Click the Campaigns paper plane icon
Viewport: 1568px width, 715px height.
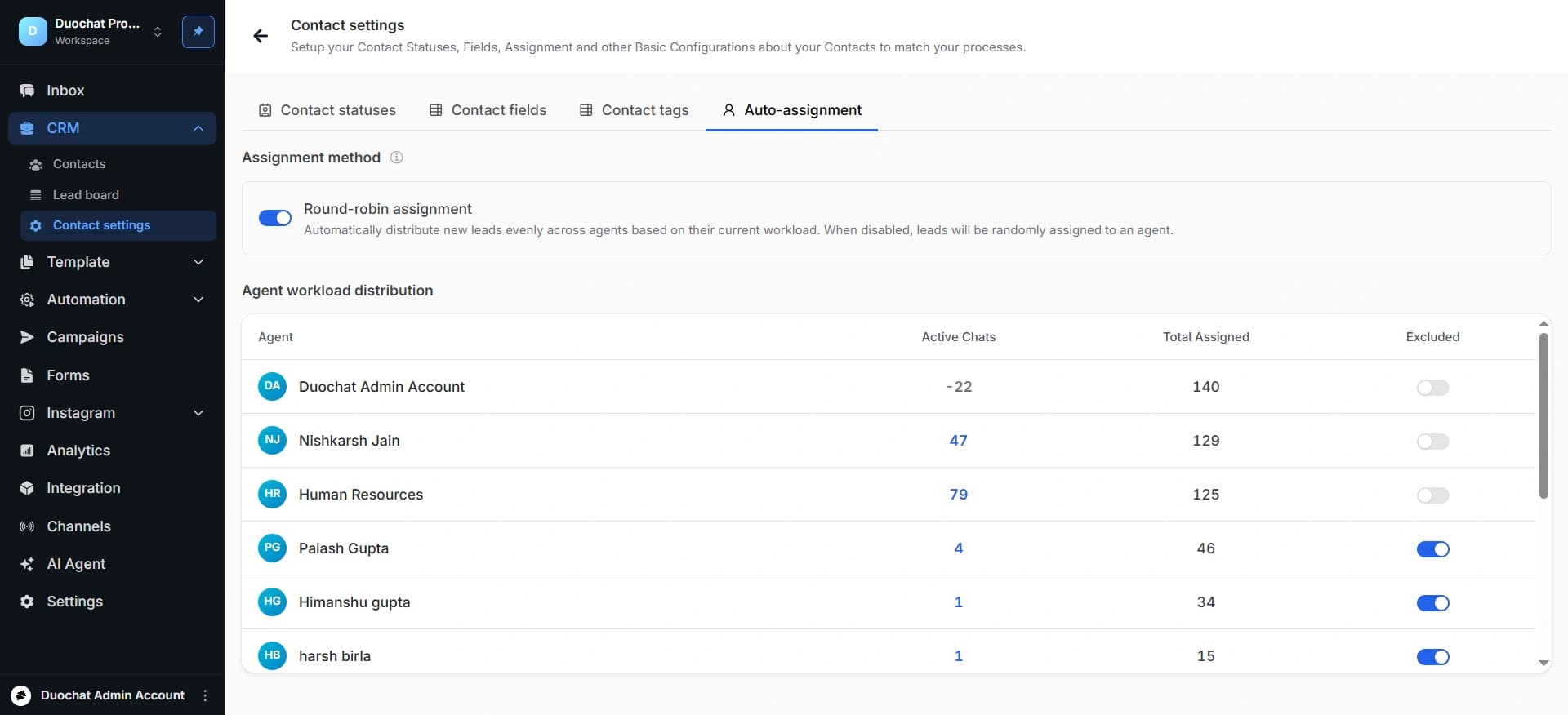click(27, 337)
